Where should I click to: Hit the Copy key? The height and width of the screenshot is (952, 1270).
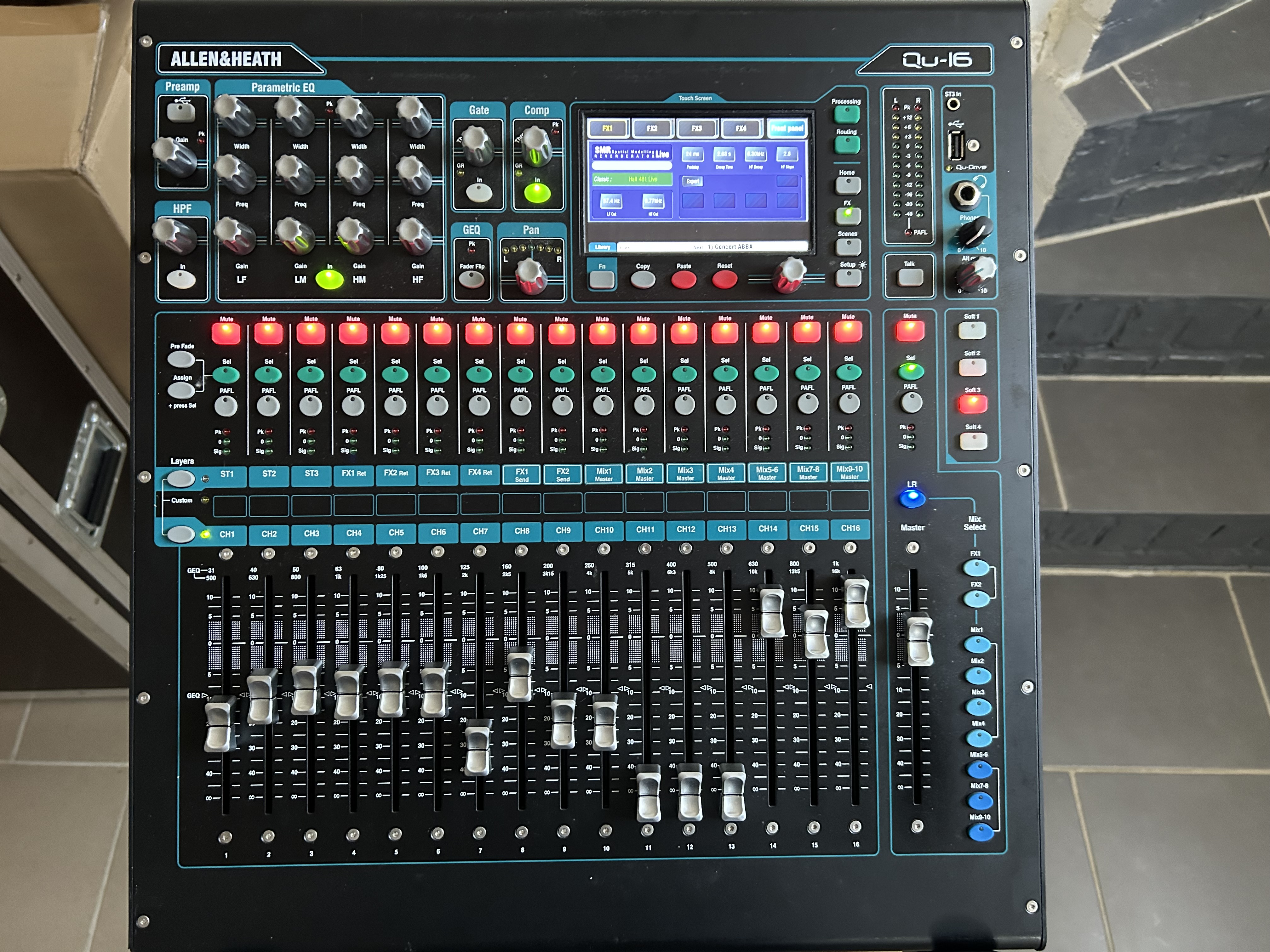(x=643, y=280)
